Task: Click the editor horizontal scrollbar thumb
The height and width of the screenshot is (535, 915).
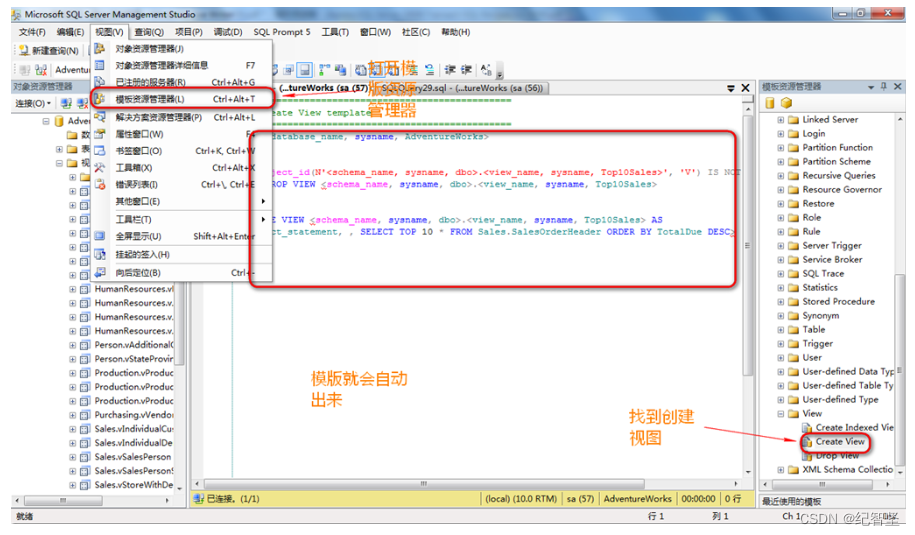Action: click(424, 484)
